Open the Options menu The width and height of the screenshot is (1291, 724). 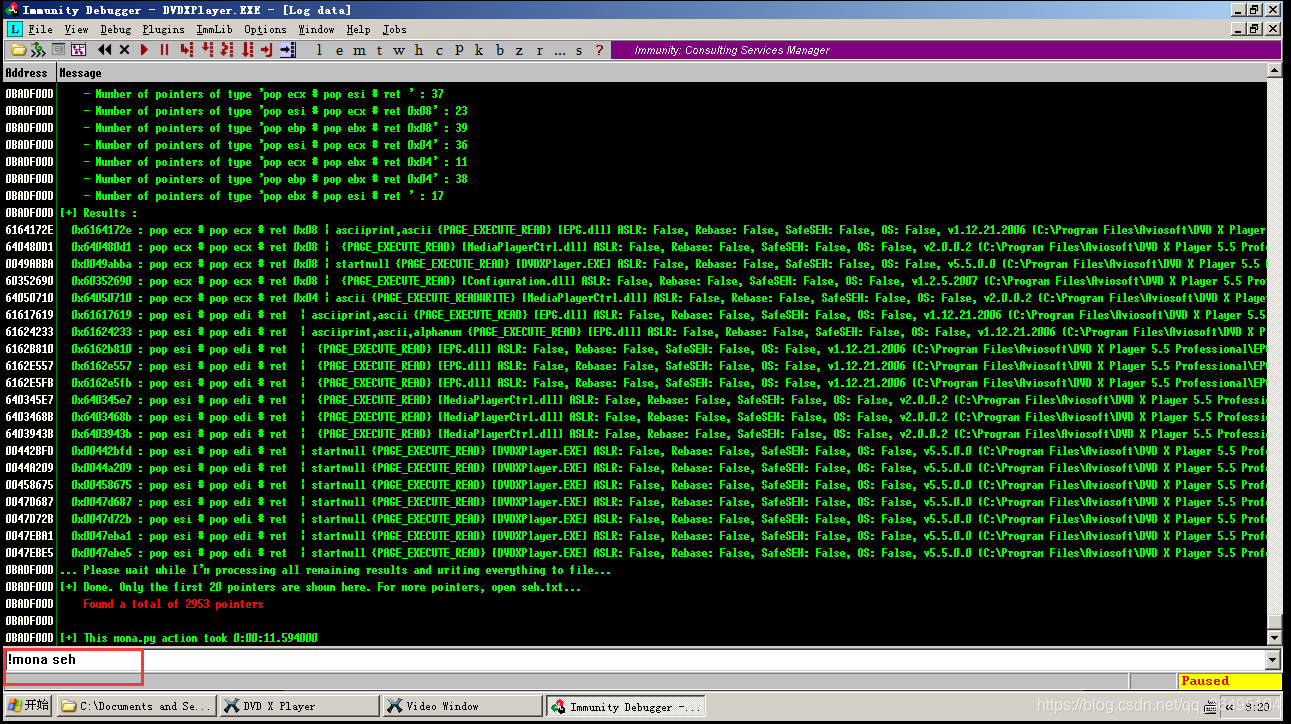[265, 29]
